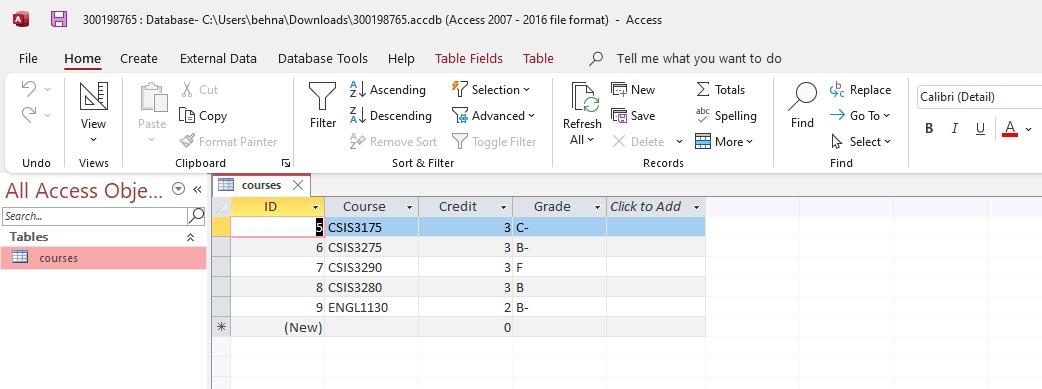Click the Format Painter brush
Screen dimensions: 1042x389
(x=229, y=142)
